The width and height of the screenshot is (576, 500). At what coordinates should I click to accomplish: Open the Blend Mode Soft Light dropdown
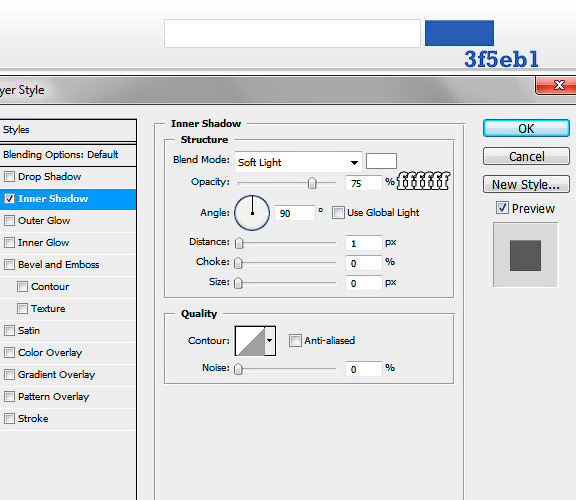point(298,162)
